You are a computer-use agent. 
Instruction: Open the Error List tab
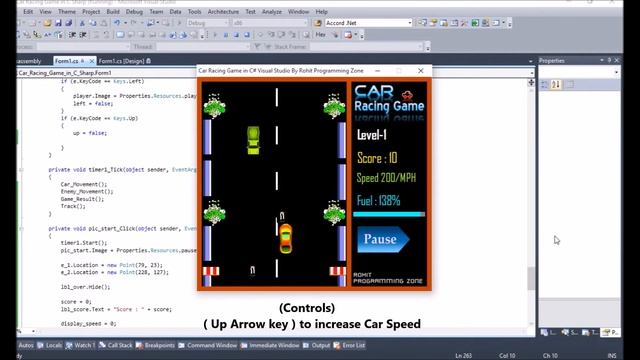pyautogui.click(x=349, y=345)
